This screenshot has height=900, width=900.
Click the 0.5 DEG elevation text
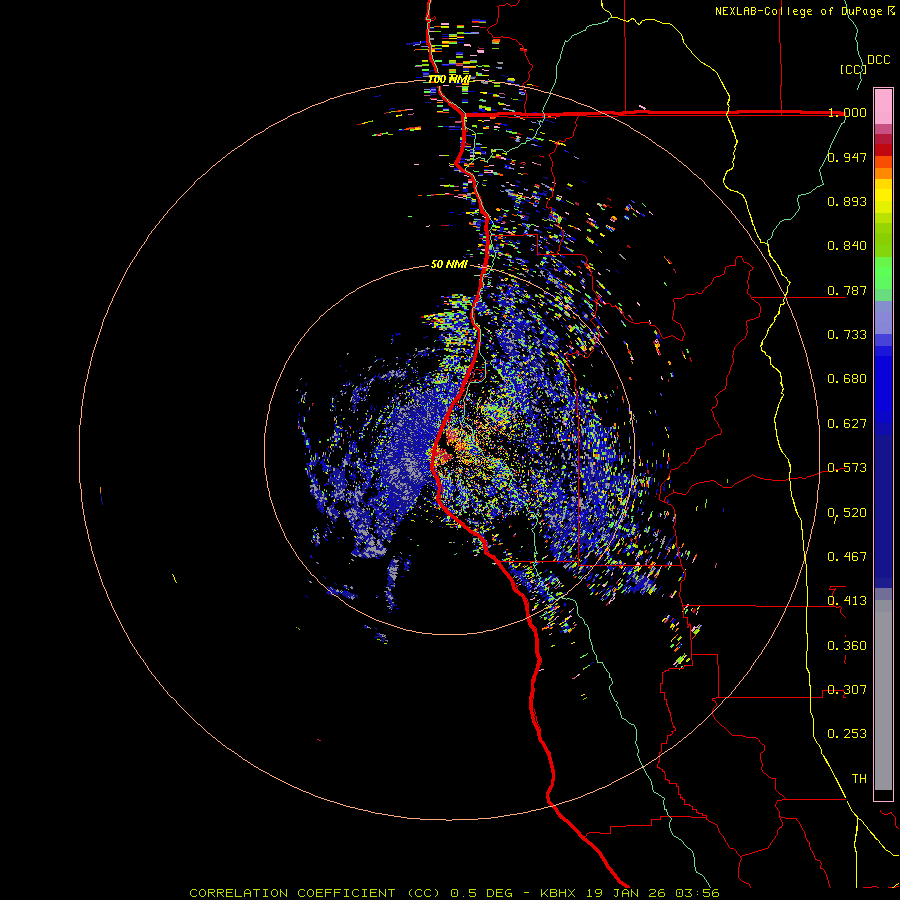click(481, 893)
